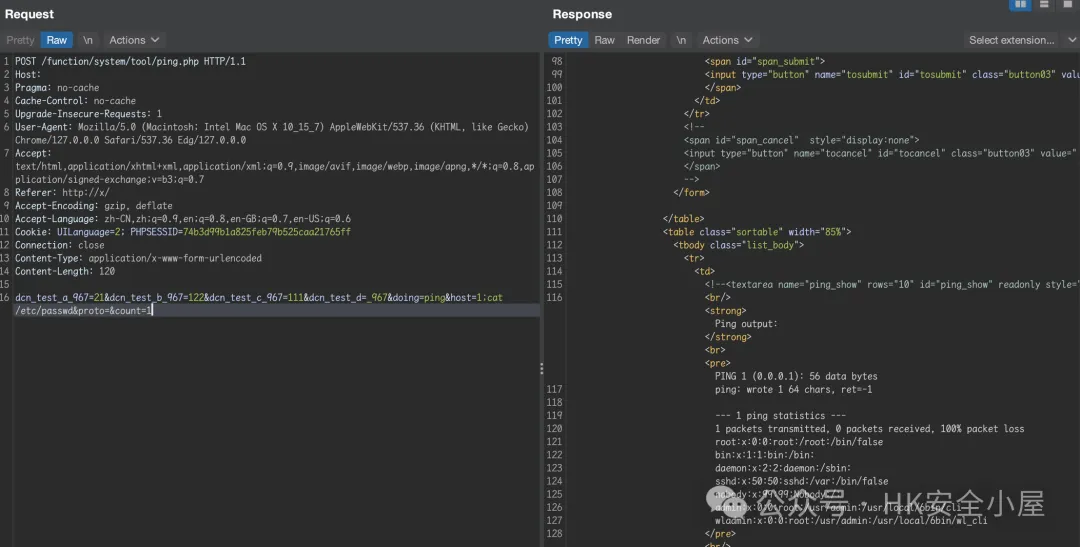
Task: Click the Connection: close header
Action: coord(60,245)
